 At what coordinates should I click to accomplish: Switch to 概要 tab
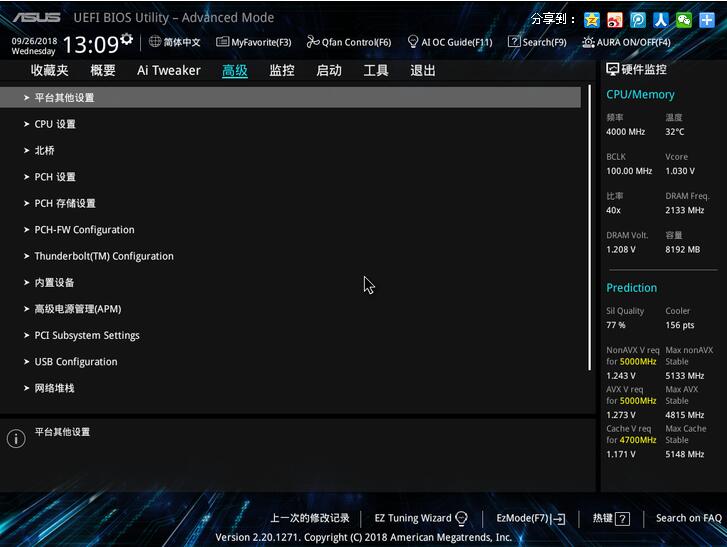coord(102,70)
